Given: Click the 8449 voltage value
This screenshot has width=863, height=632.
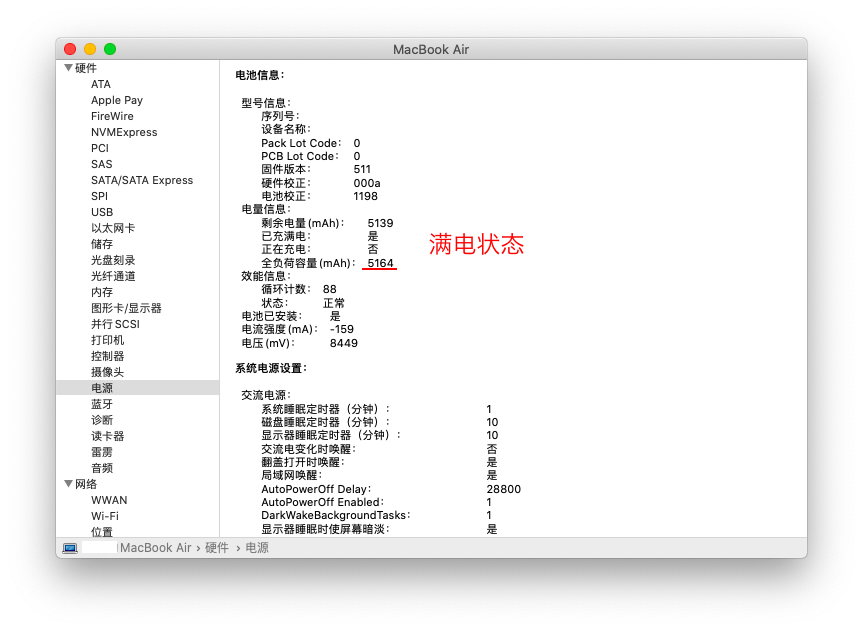Looking at the screenshot, I should pos(343,343).
